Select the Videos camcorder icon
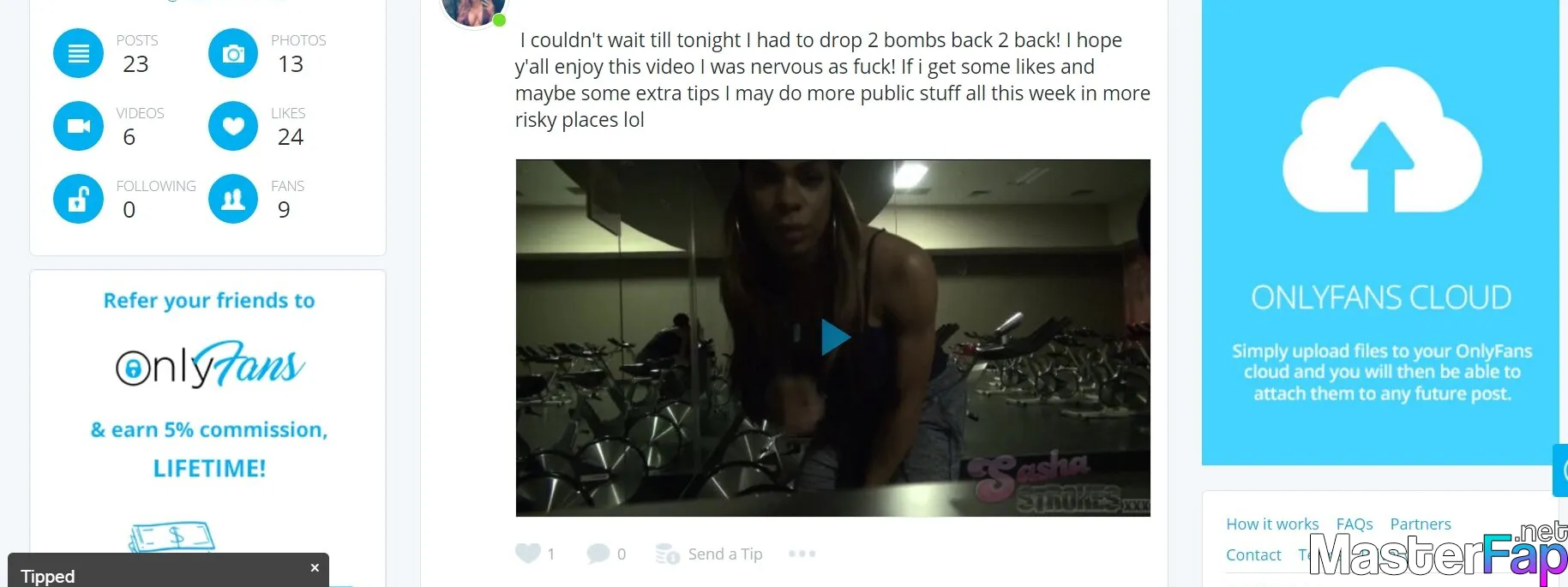1568x587 pixels. pos(78,126)
